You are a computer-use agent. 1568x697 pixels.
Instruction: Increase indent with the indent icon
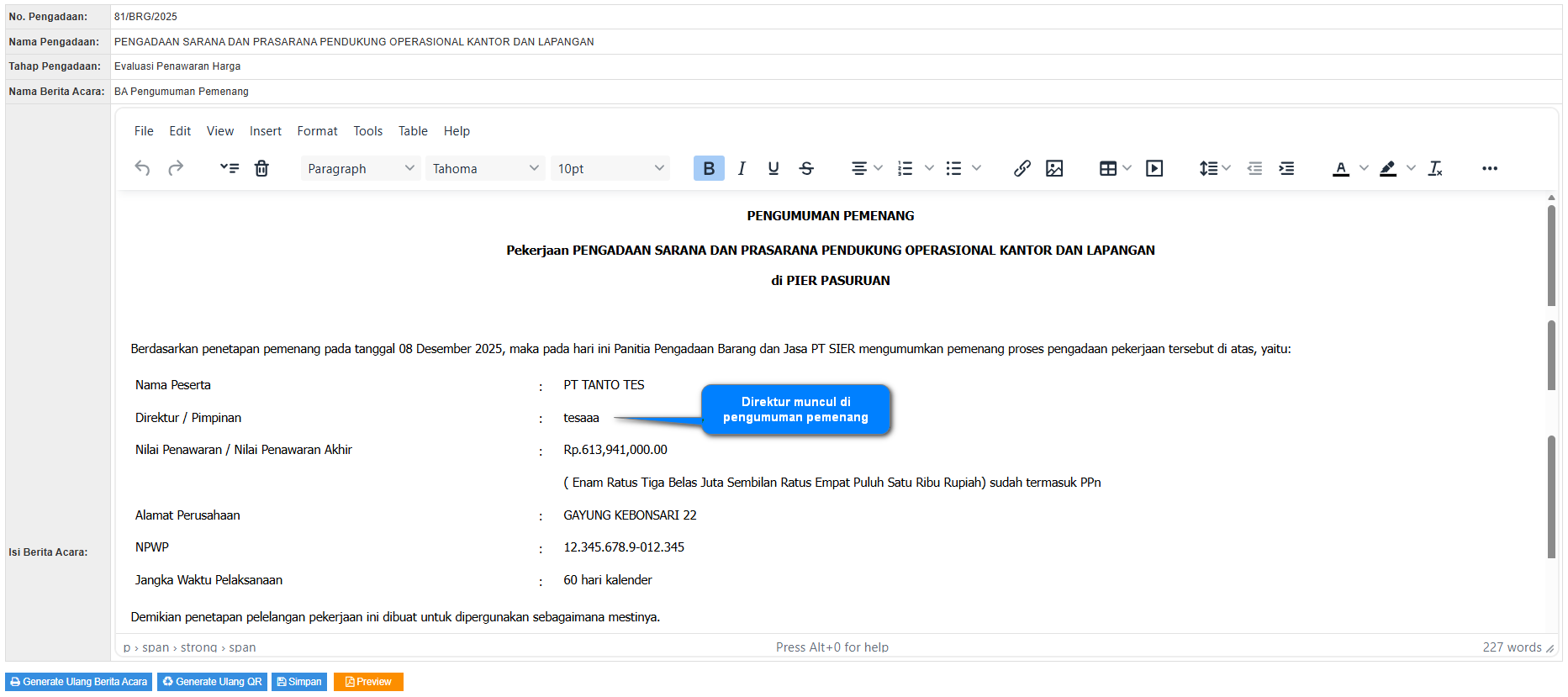pyautogui.click(x=1286, y=168)
